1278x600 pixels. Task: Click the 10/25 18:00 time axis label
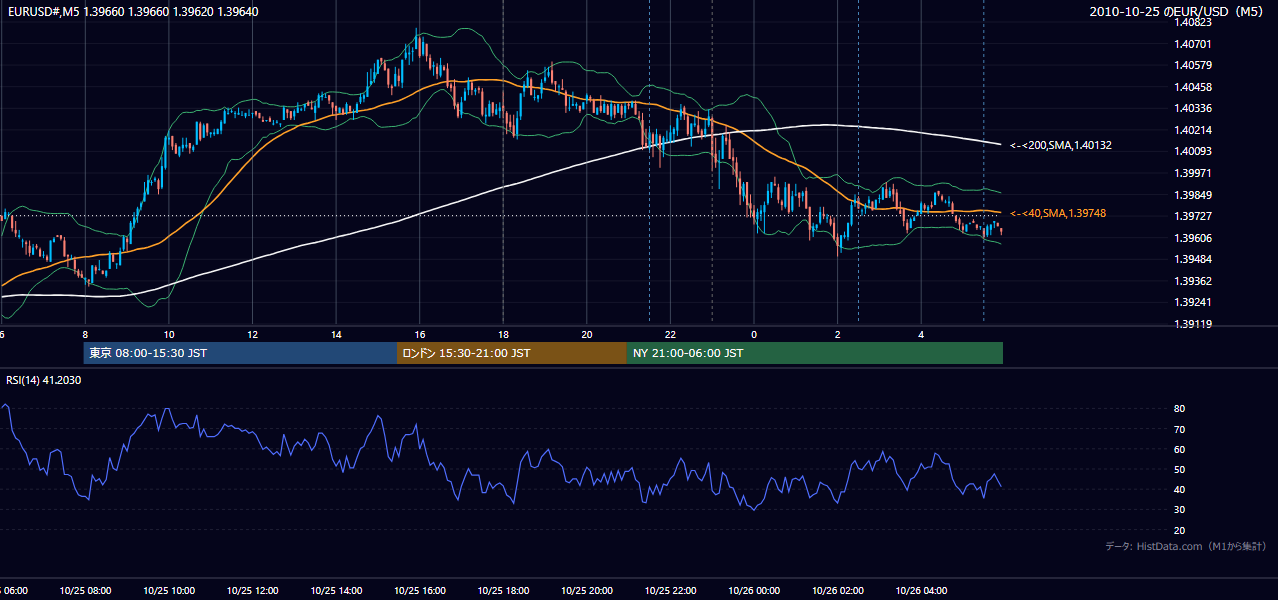pos(503,591)
